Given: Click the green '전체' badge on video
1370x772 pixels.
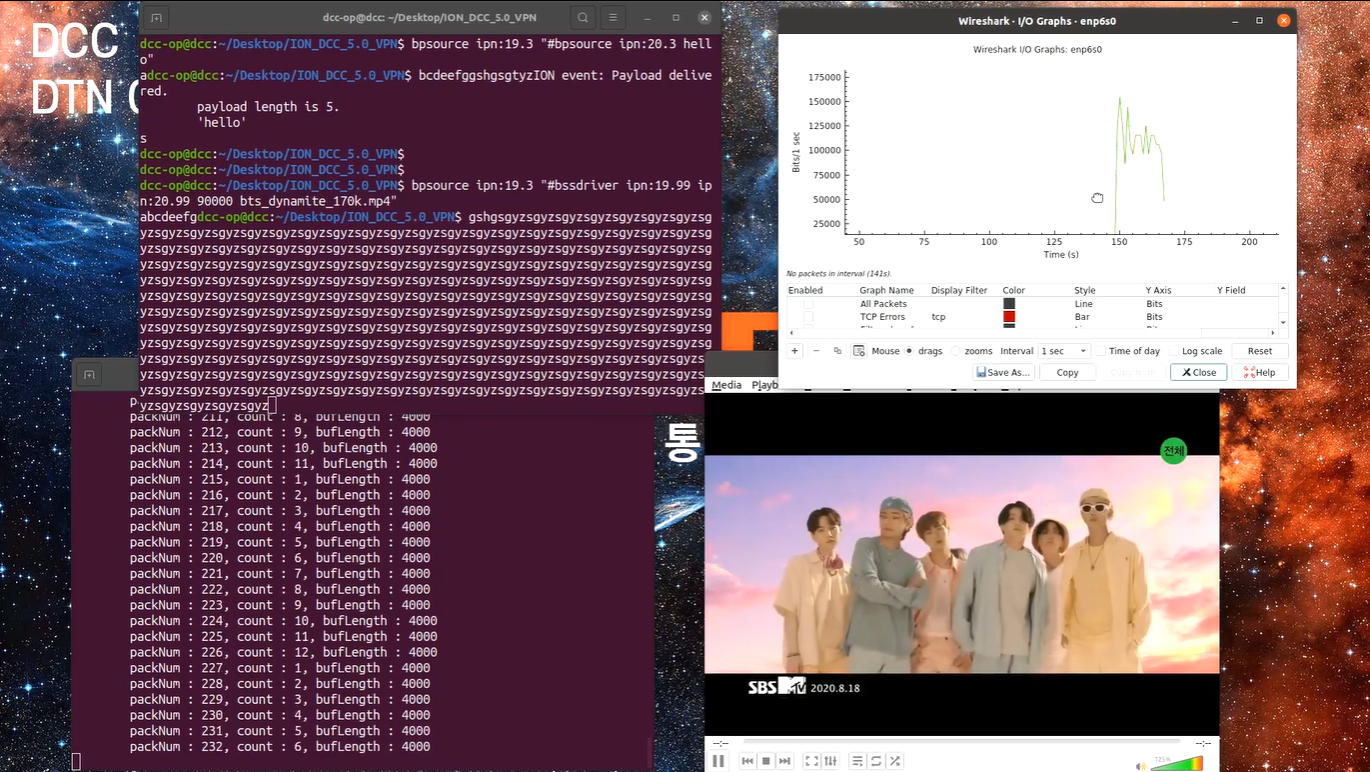Looking at the screenshot, I should point(1173,451).
